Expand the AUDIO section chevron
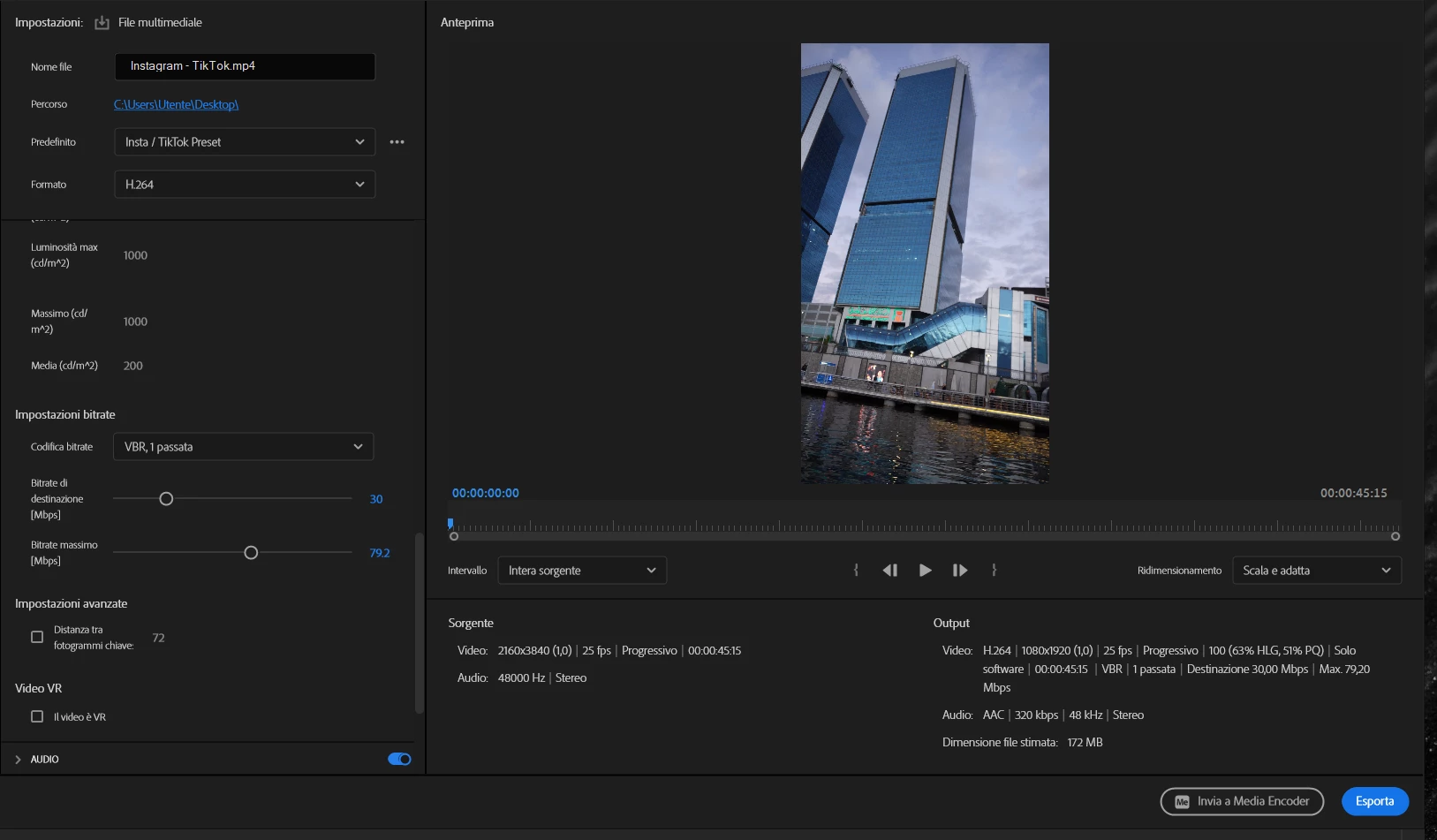 [x=18, y=760]
